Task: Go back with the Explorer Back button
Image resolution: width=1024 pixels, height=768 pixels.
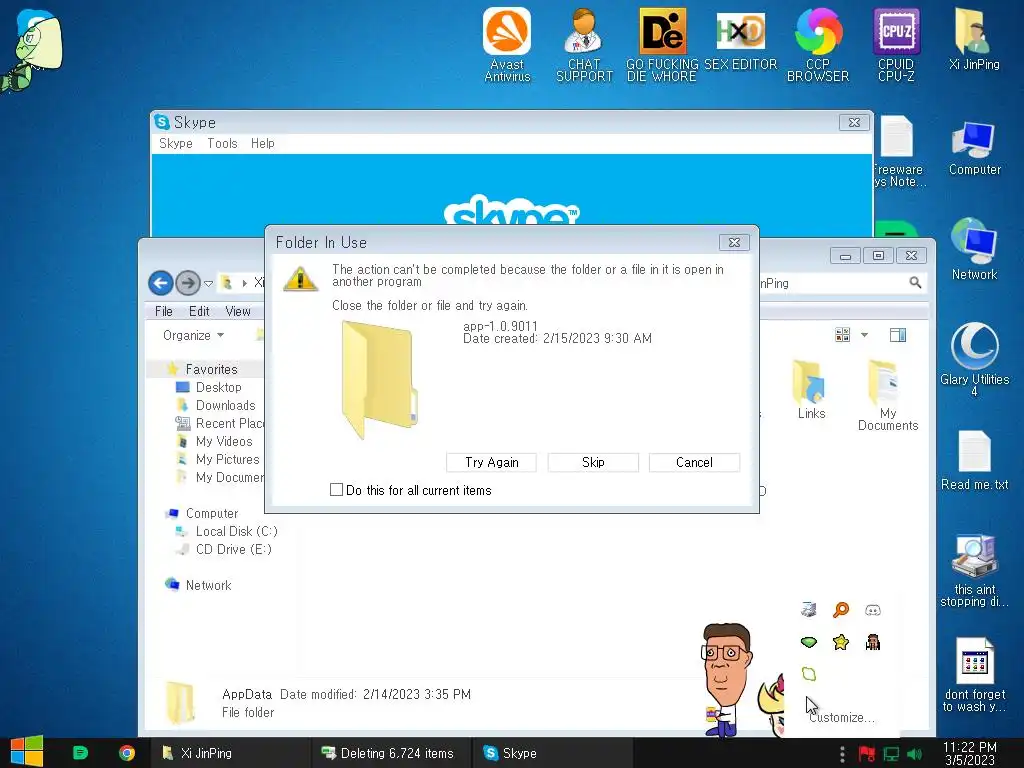Action: tap(161, 283)
